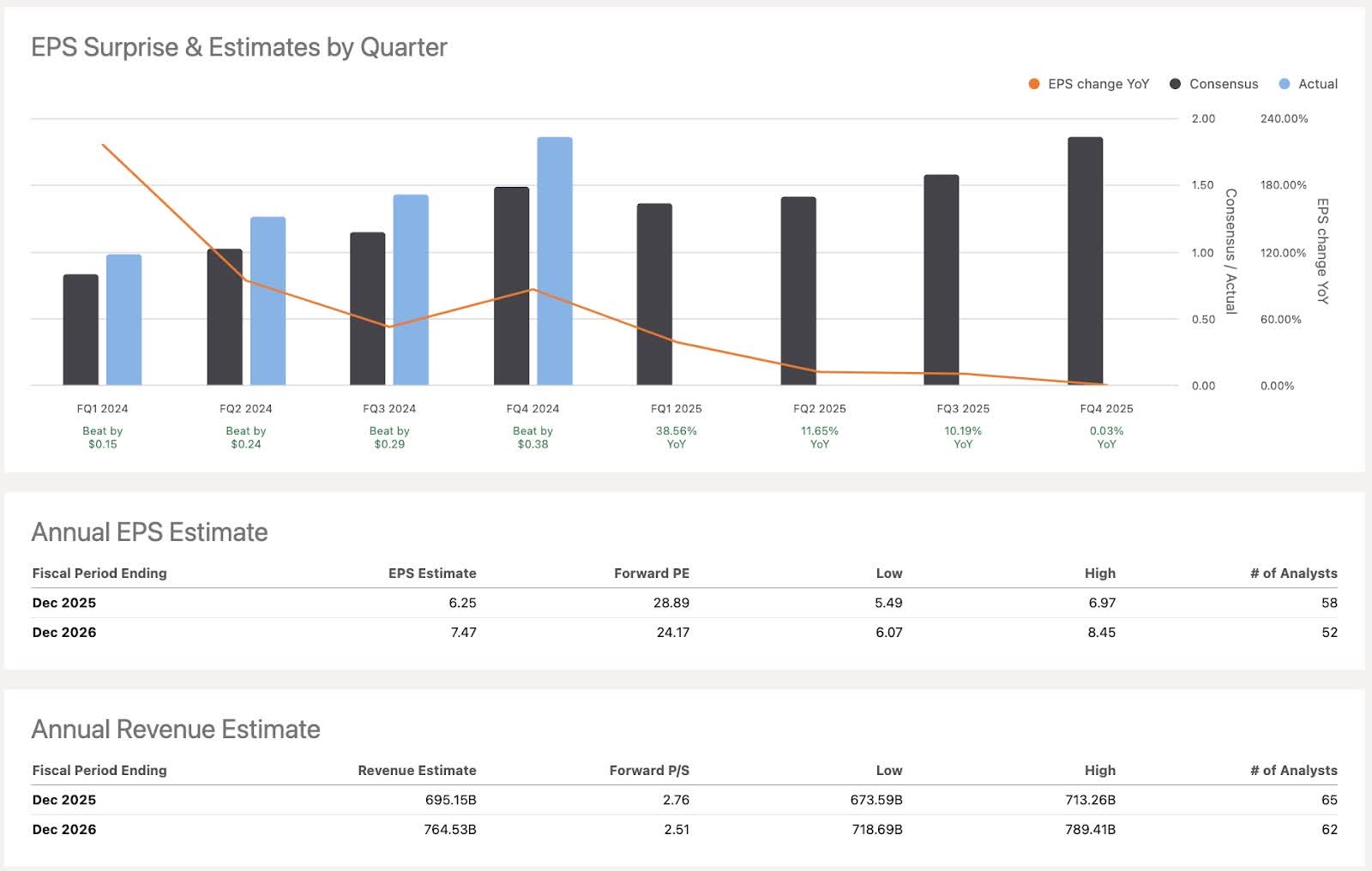Viewport: 1372px width, 871px height.
Task: Click the 38.56% YoY label
Action: pyautogui.click(x=677, y=437)
